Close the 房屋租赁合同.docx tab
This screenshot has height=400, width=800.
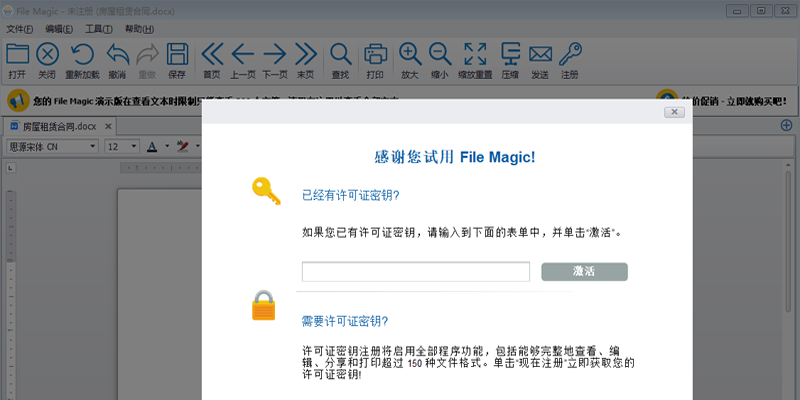tap(108, 127)
